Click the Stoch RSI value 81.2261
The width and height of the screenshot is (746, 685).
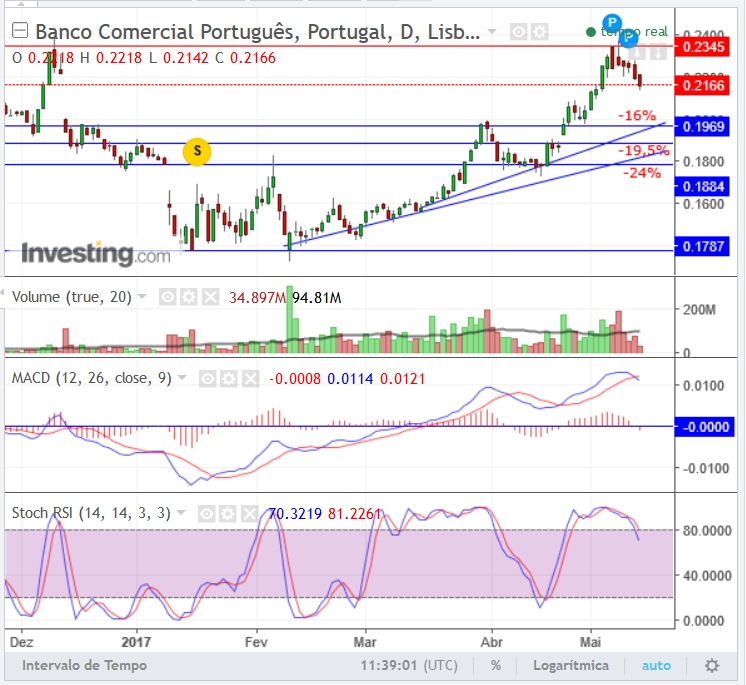[x=354, y=514]
